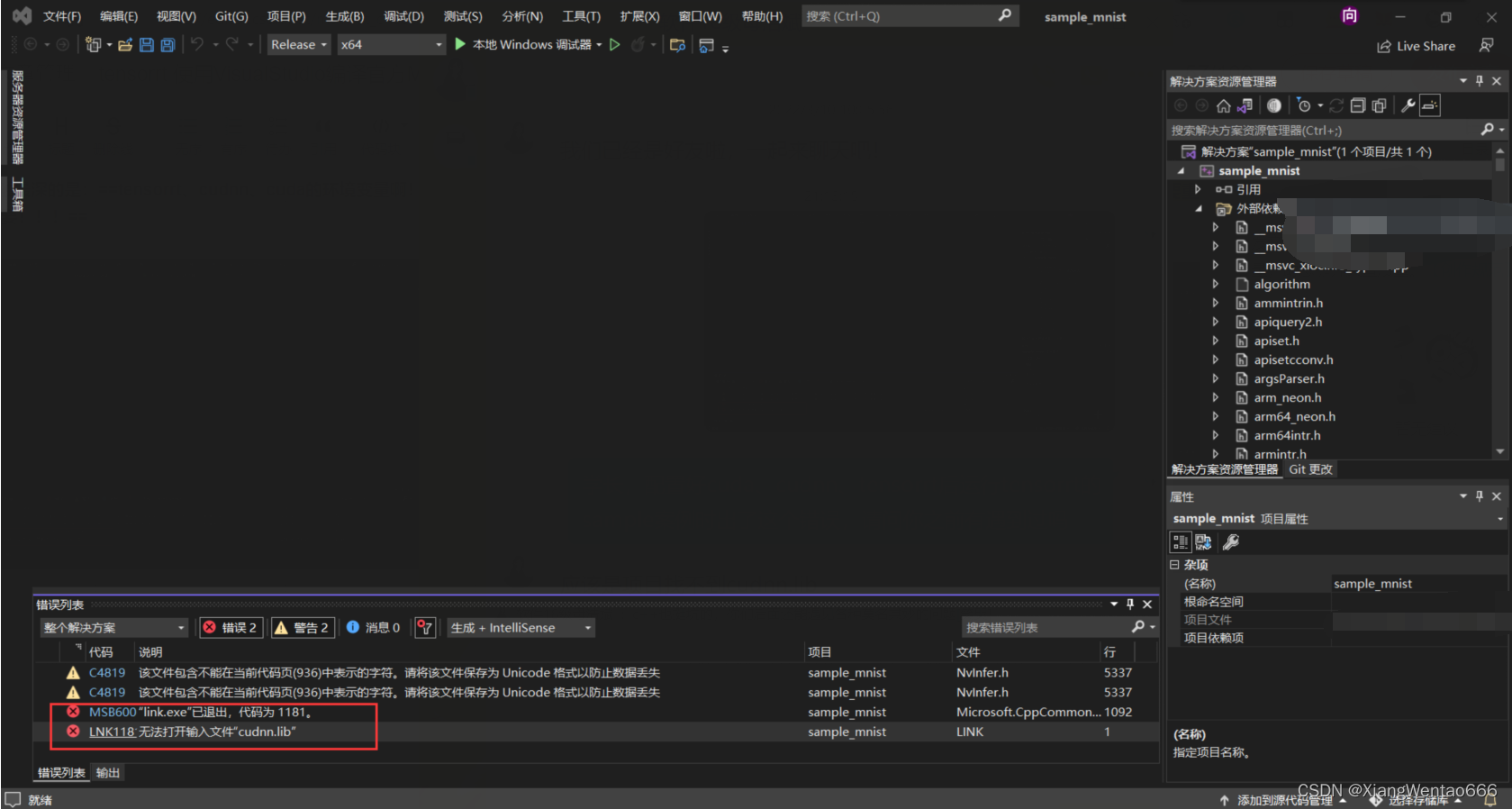Click the Find in Files folder icon
Screen dimensions: 1512x809
(x=678, y=45)
